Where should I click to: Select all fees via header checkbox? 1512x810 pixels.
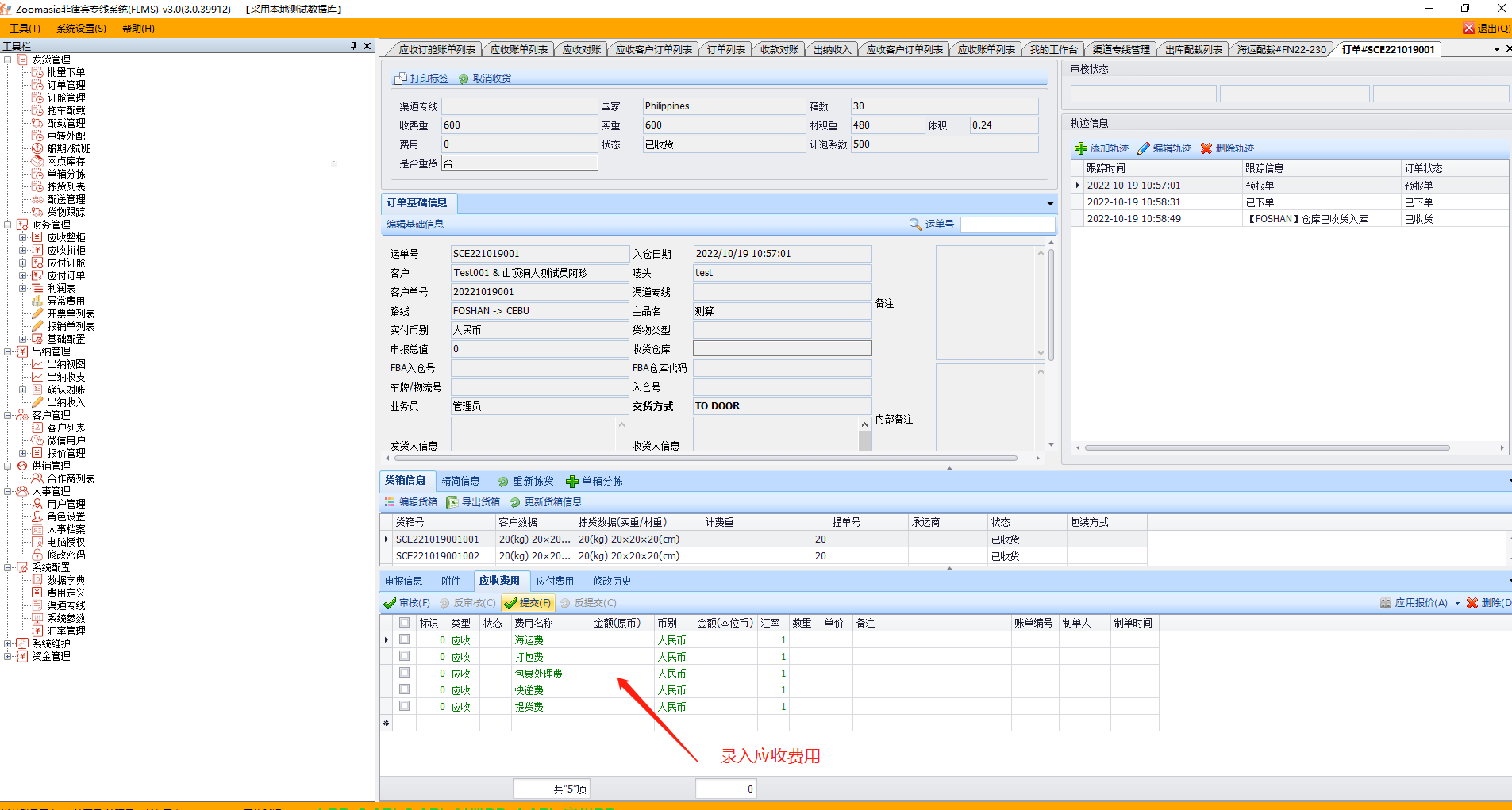405,623
